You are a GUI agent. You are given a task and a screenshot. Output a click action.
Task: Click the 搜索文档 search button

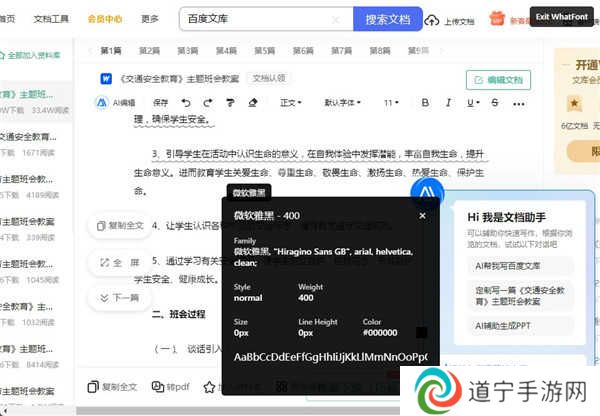[x=388, y=19]
